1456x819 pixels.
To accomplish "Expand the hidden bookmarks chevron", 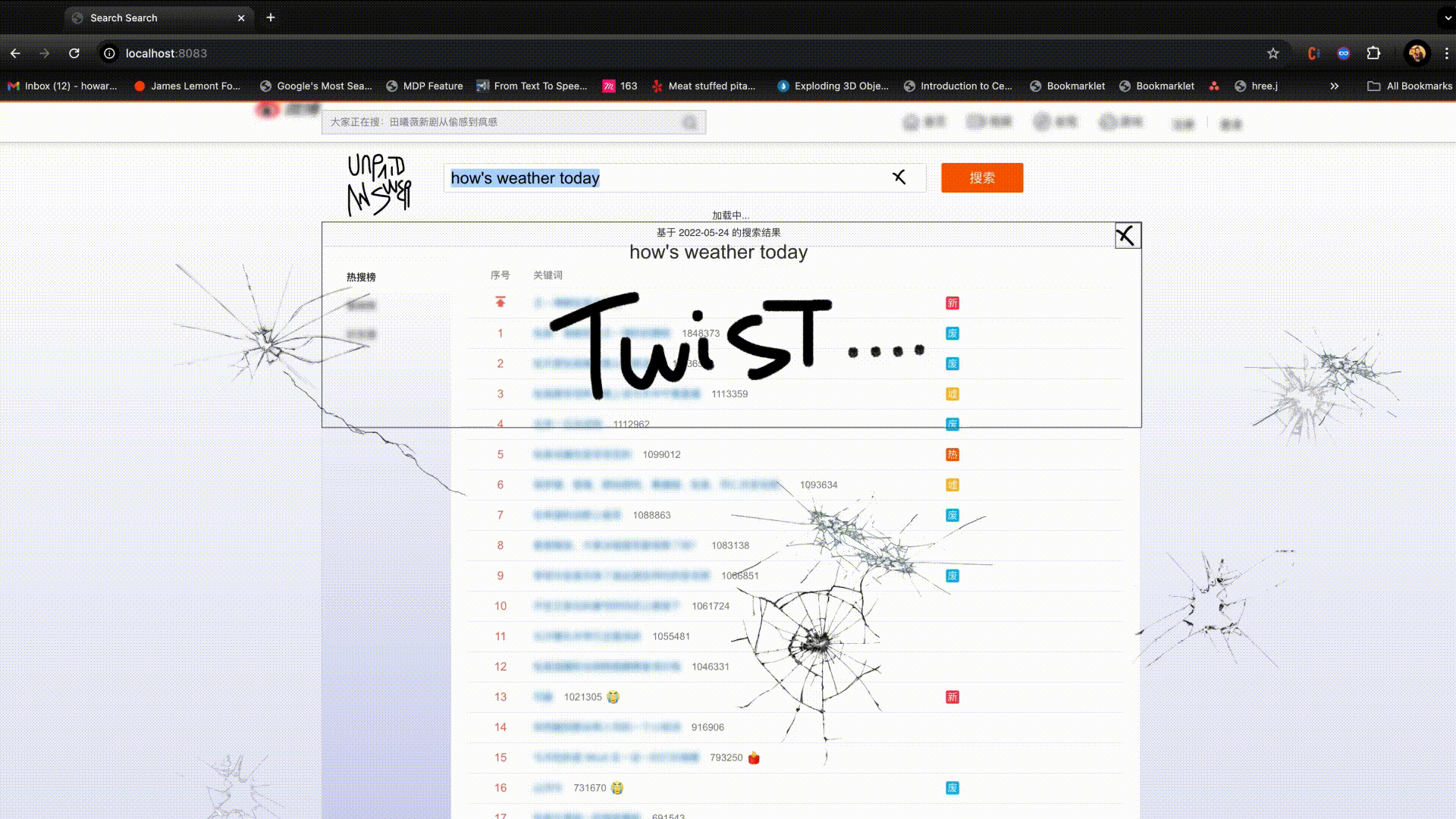I will tap(1334, 86).
